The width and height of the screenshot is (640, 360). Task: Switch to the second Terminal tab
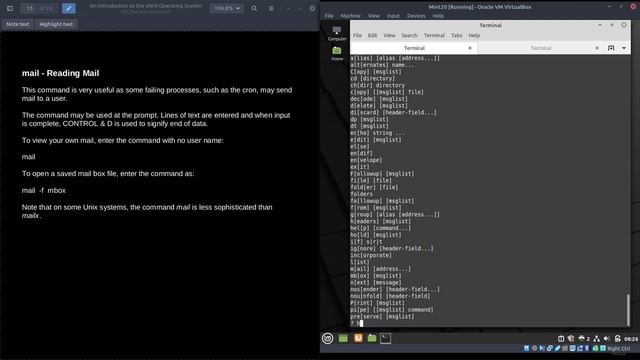541,48
